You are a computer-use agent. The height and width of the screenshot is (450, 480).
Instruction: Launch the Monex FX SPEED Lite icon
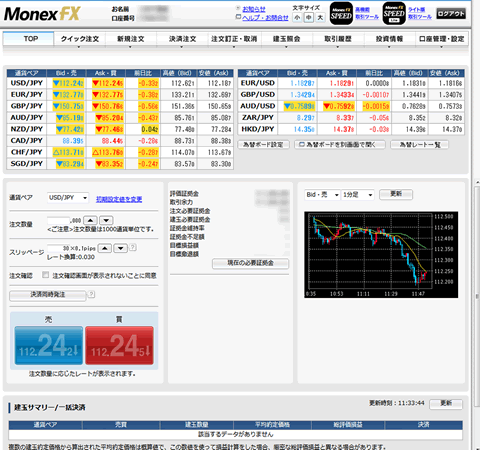[394, 14]
